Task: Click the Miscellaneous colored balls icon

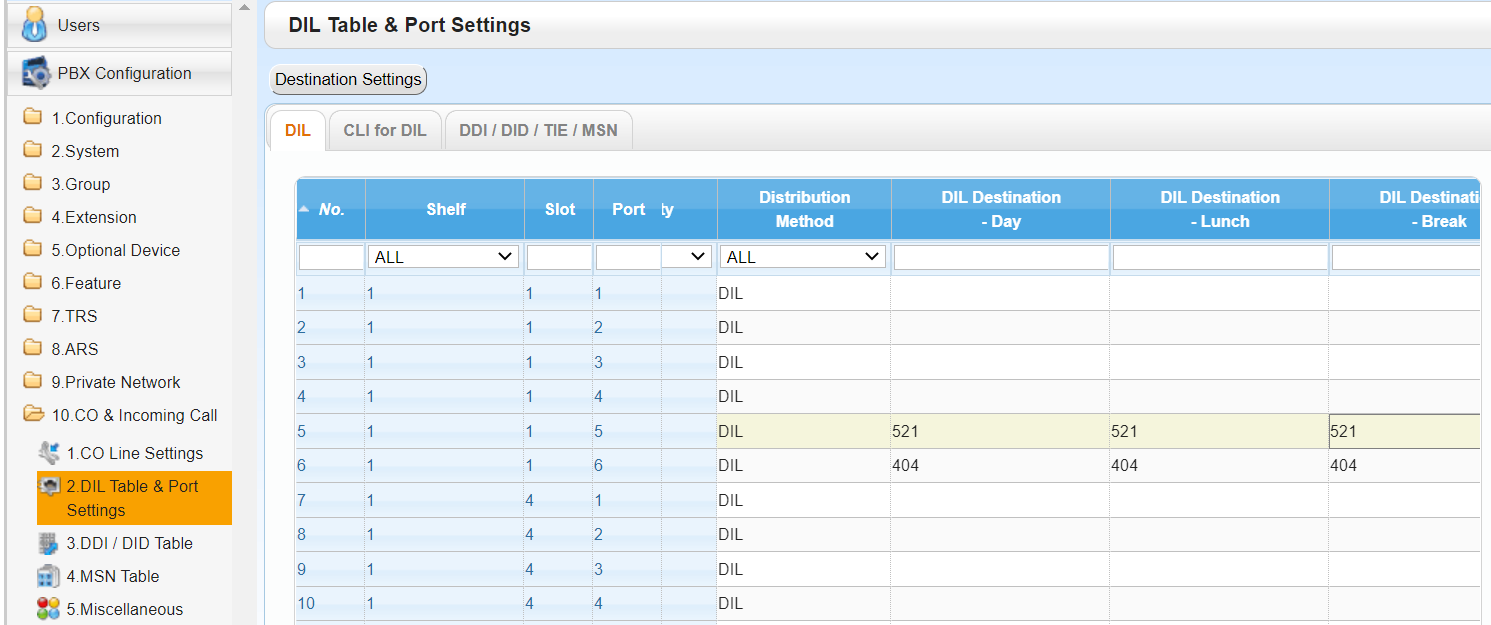Action: click(48, 609)
